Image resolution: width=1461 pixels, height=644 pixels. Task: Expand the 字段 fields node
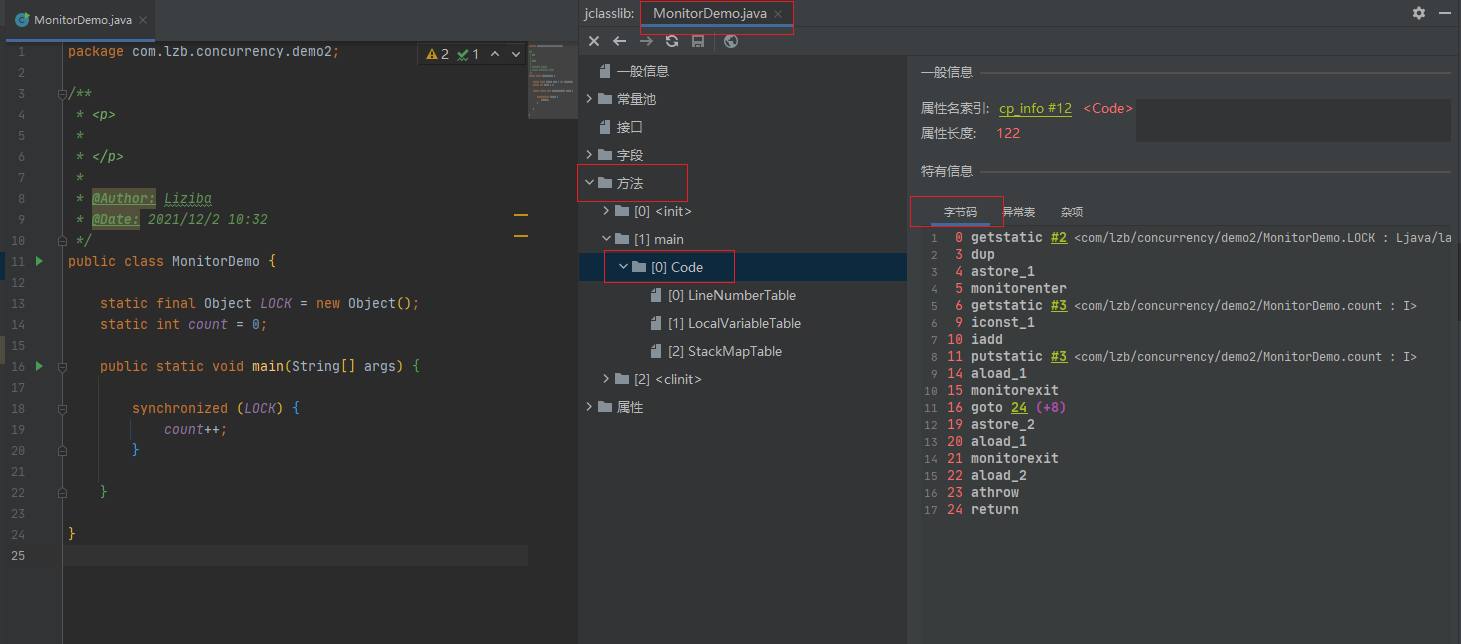click(590, 155)
